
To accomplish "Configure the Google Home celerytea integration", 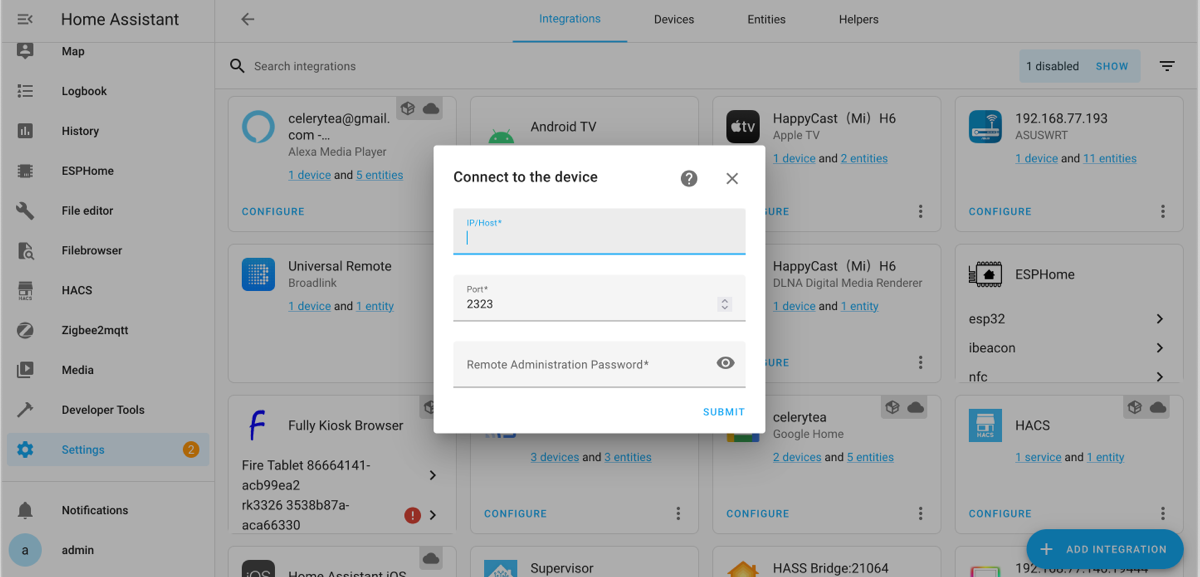I will 757,513.
